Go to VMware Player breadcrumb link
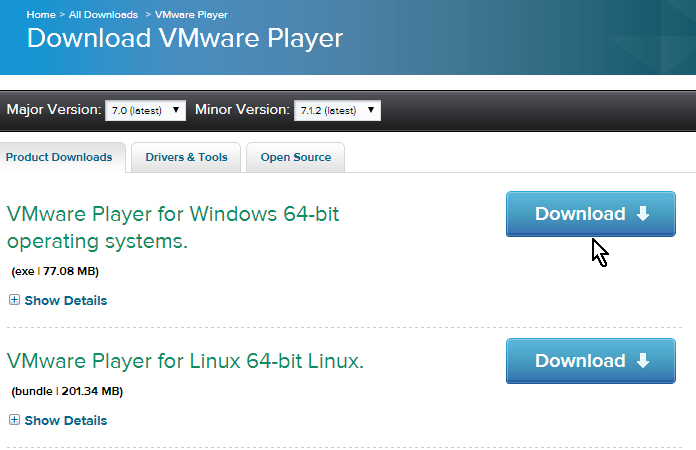The width and height of the screenshot is (696, 450). point(191,15)
